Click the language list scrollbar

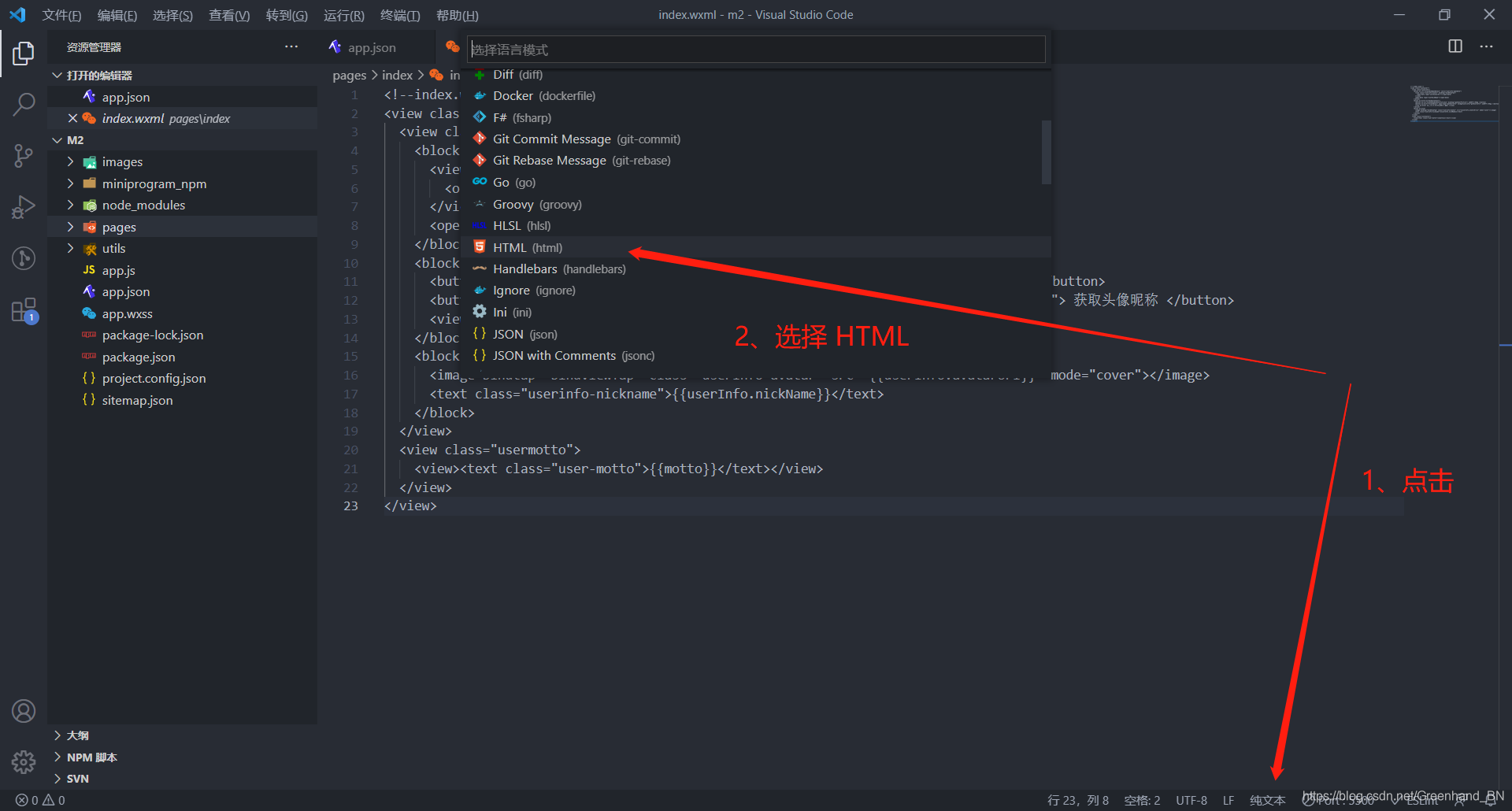pyautogui.click(x=1046, y=152)
